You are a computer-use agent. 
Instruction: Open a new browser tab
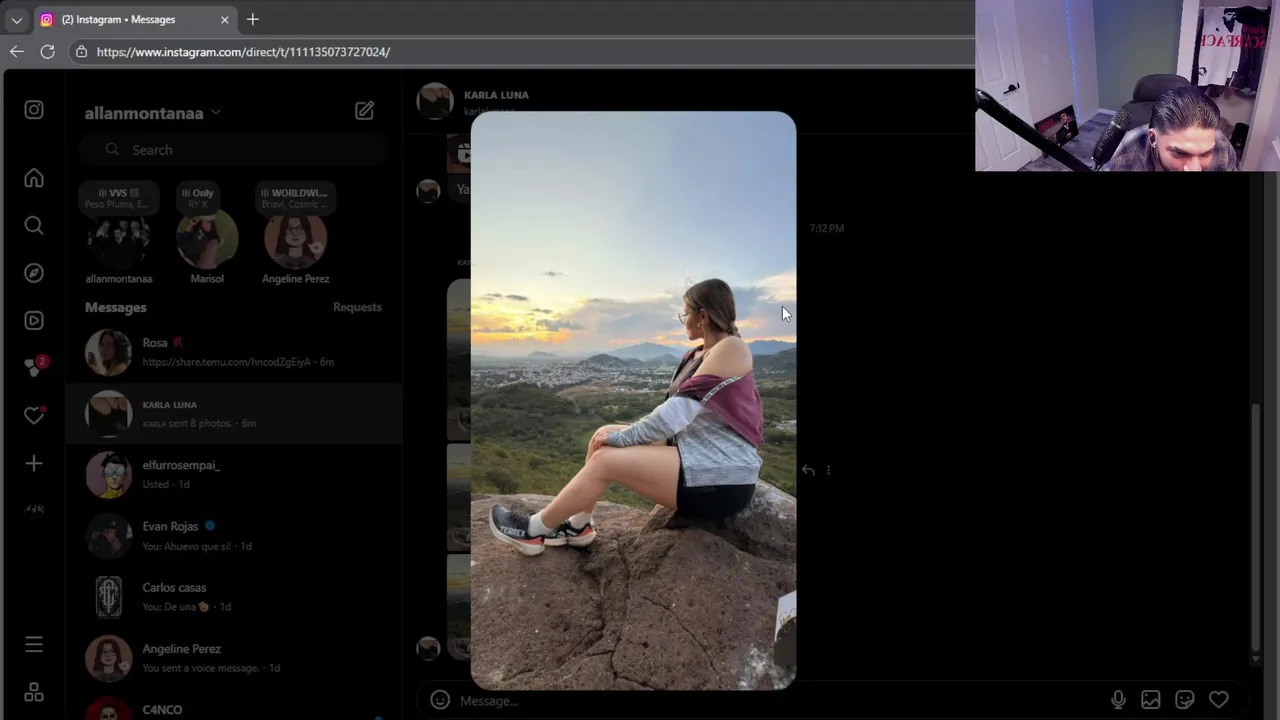click(x=252, y=19)
